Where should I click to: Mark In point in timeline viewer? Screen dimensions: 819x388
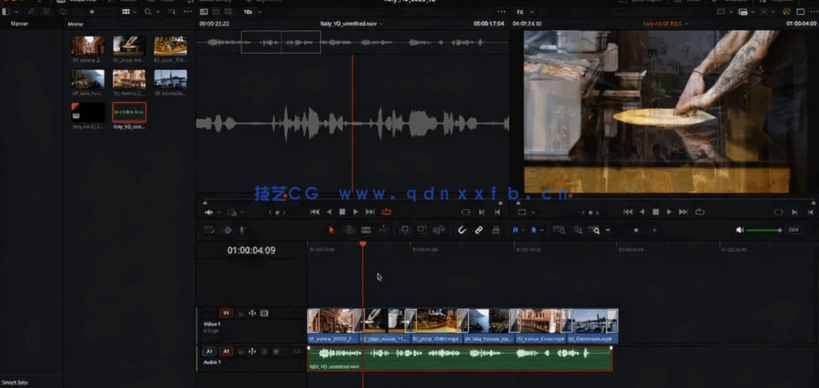[794, 212]
